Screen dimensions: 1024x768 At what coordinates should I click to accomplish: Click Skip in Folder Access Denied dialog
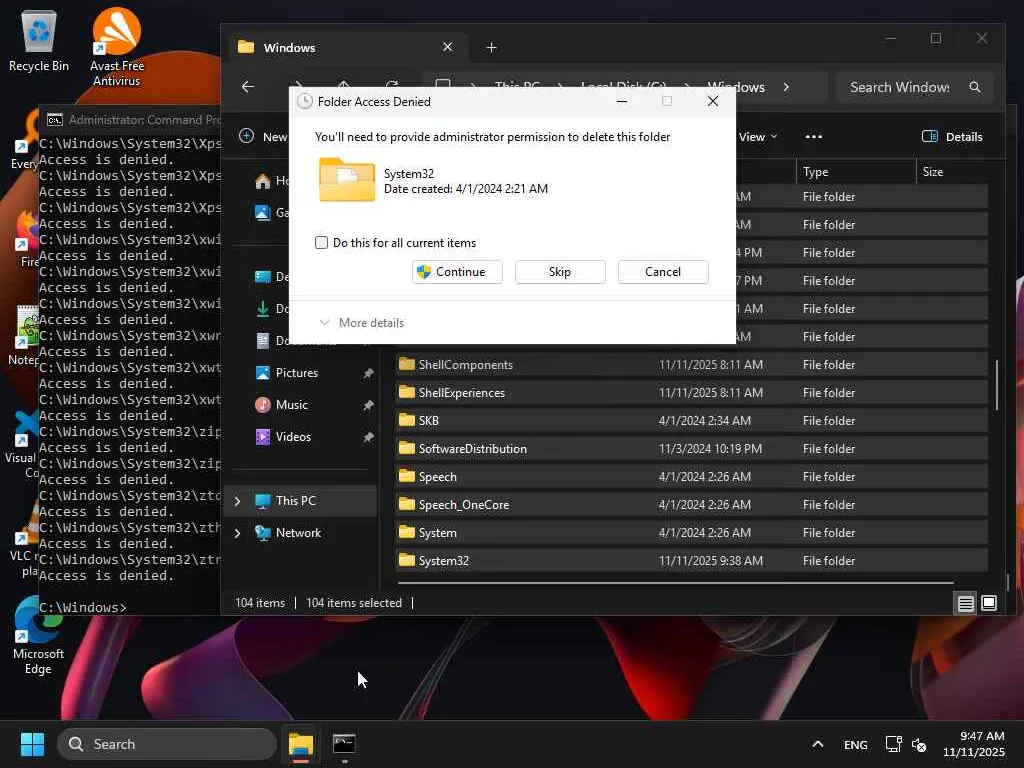[x=560, y=272]
